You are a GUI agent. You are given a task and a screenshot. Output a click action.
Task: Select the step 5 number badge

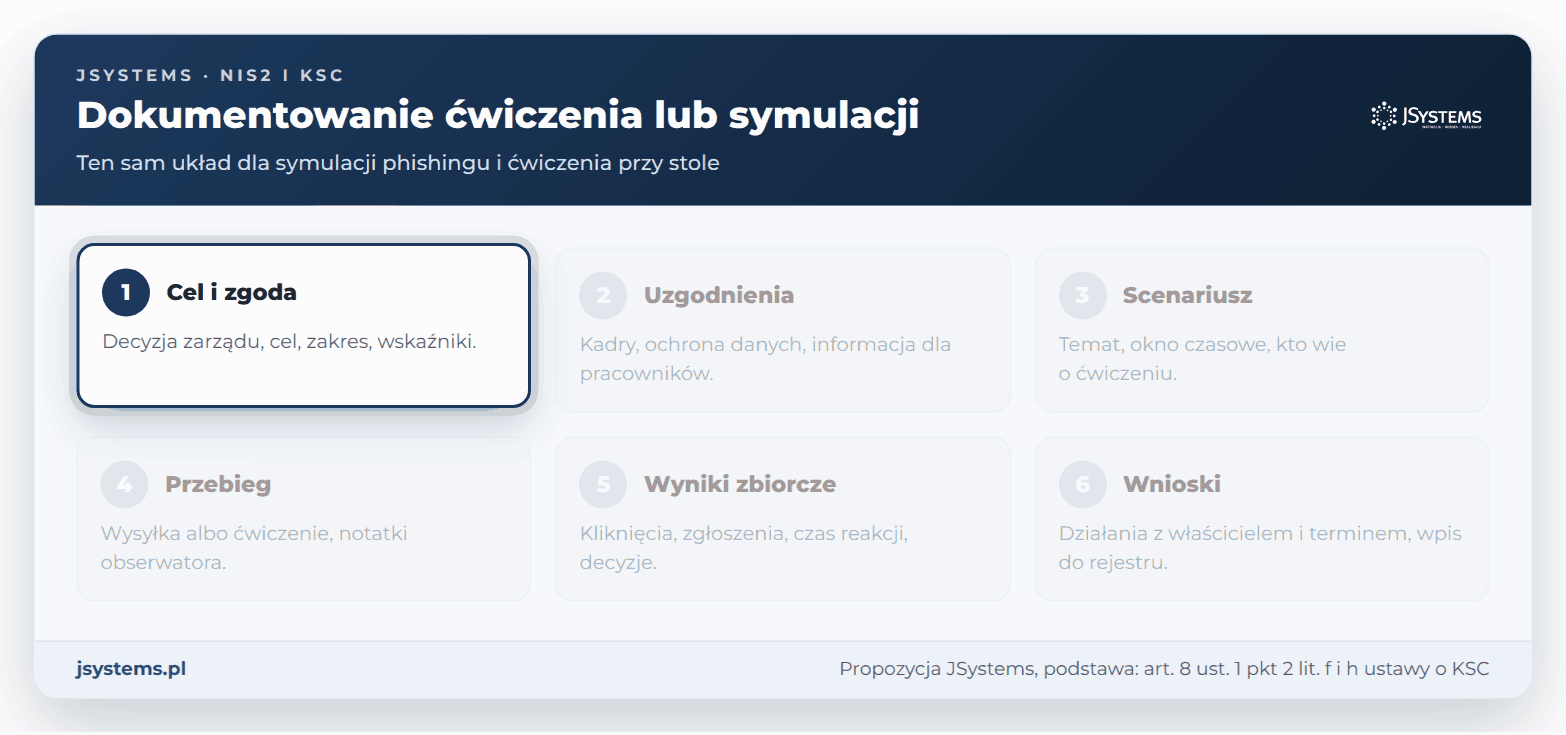tap(603, 484)
